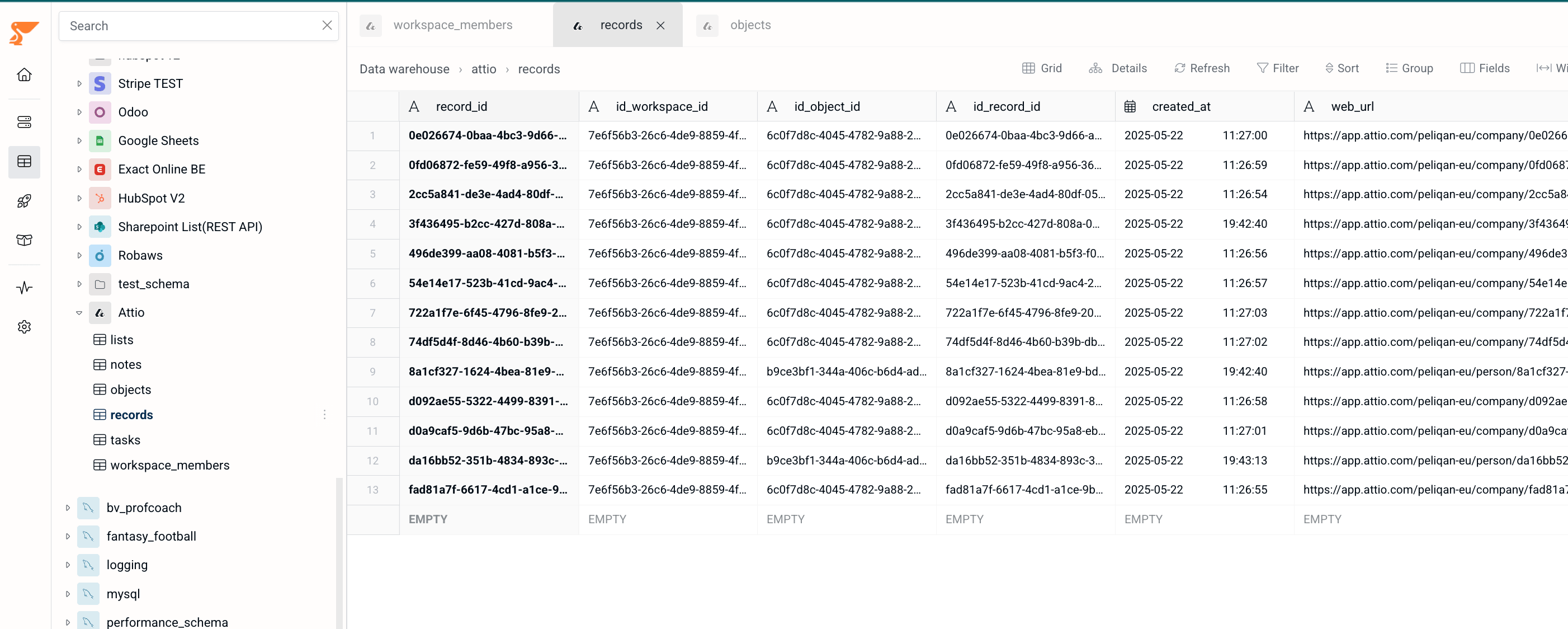Viewport: 1568px width, 629px height.
Task: Close the records tab
Action: tap(660, 26)
